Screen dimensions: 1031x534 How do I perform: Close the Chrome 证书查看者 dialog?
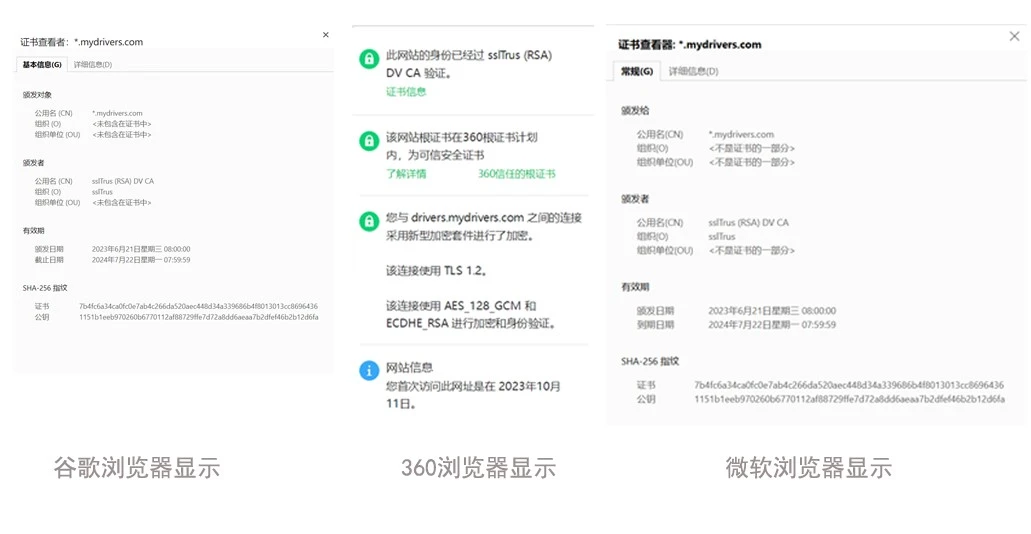[325, 35]
